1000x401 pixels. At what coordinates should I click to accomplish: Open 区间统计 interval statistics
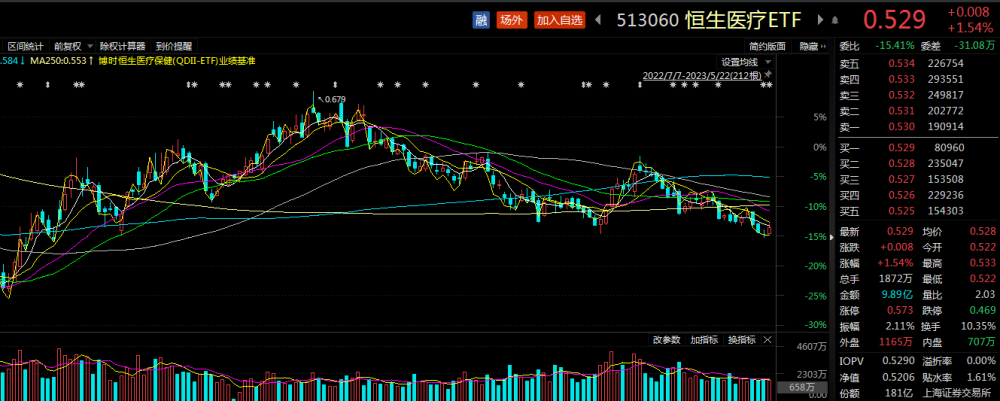pyautogui.click(x=27, y=46)
